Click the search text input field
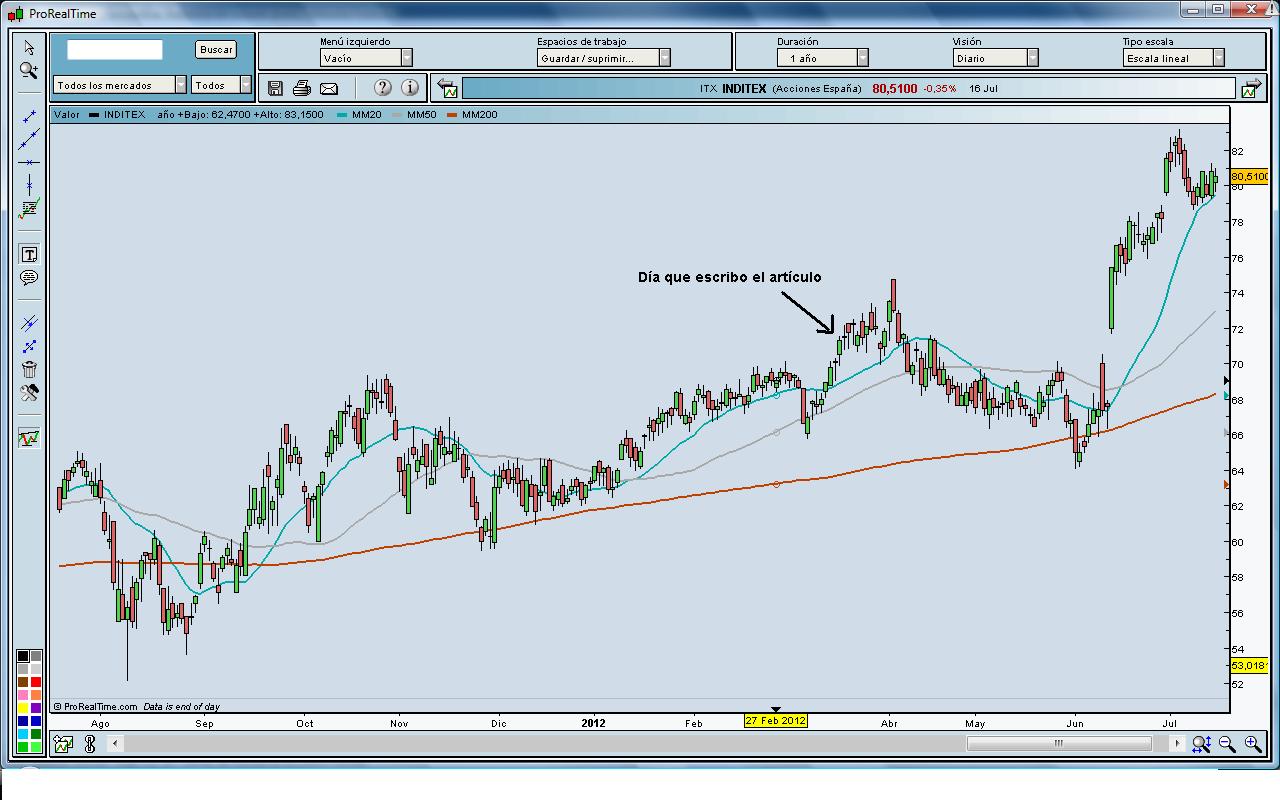This screenshot has height=800, width=1280. coord(115,49)
